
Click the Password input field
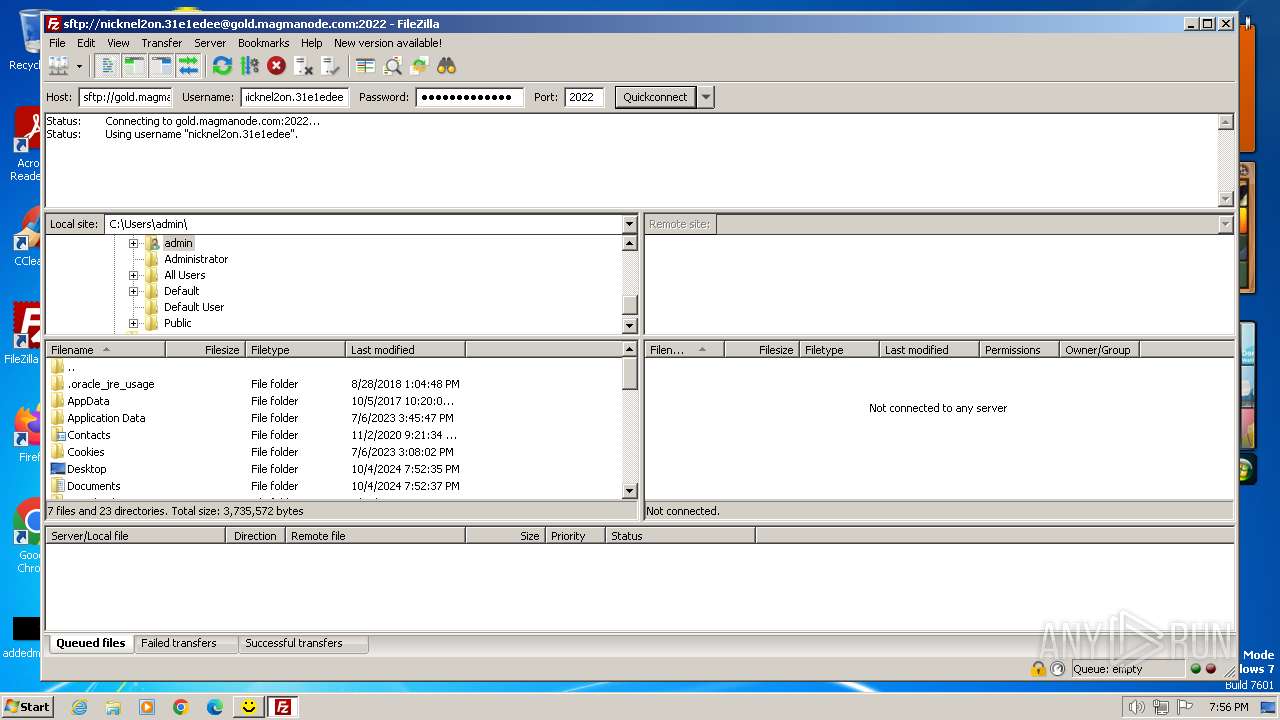(469, 97)
